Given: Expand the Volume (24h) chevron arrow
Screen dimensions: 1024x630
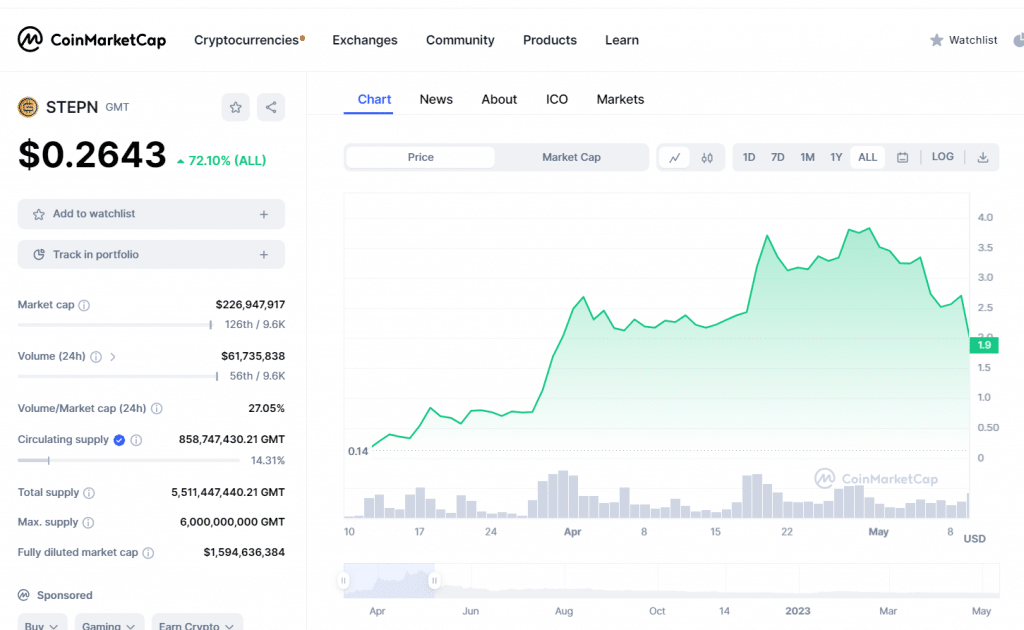Looking at the screenshot, I should (112, 356).
